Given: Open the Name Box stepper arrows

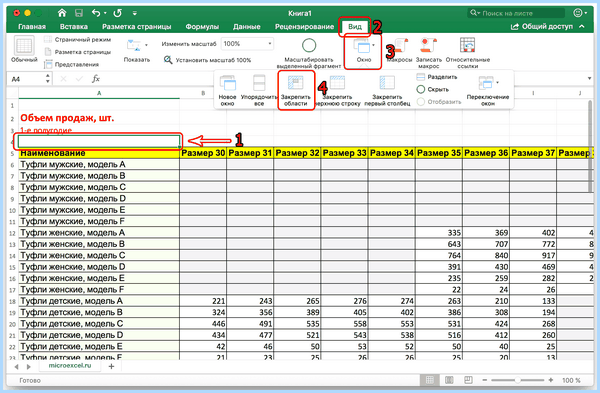Looking at the screenshot, I should click(x=47, y=79).
